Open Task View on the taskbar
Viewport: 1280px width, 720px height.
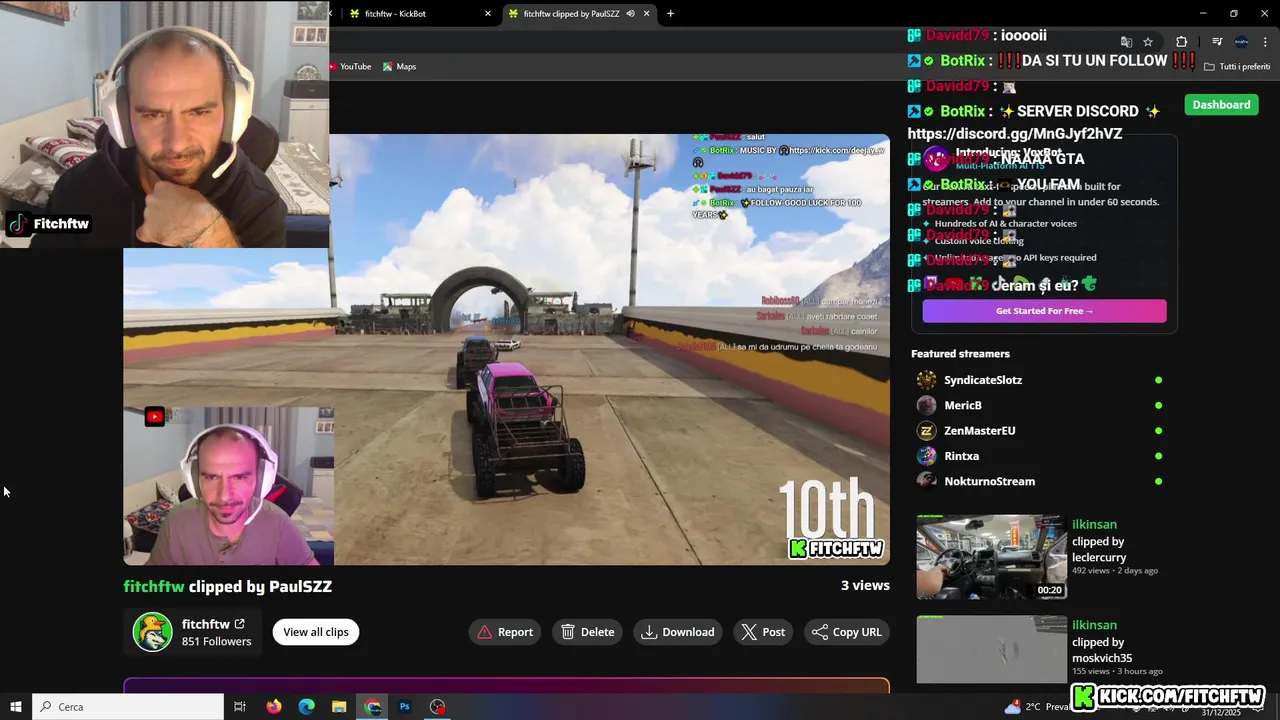tap(240, 707)
